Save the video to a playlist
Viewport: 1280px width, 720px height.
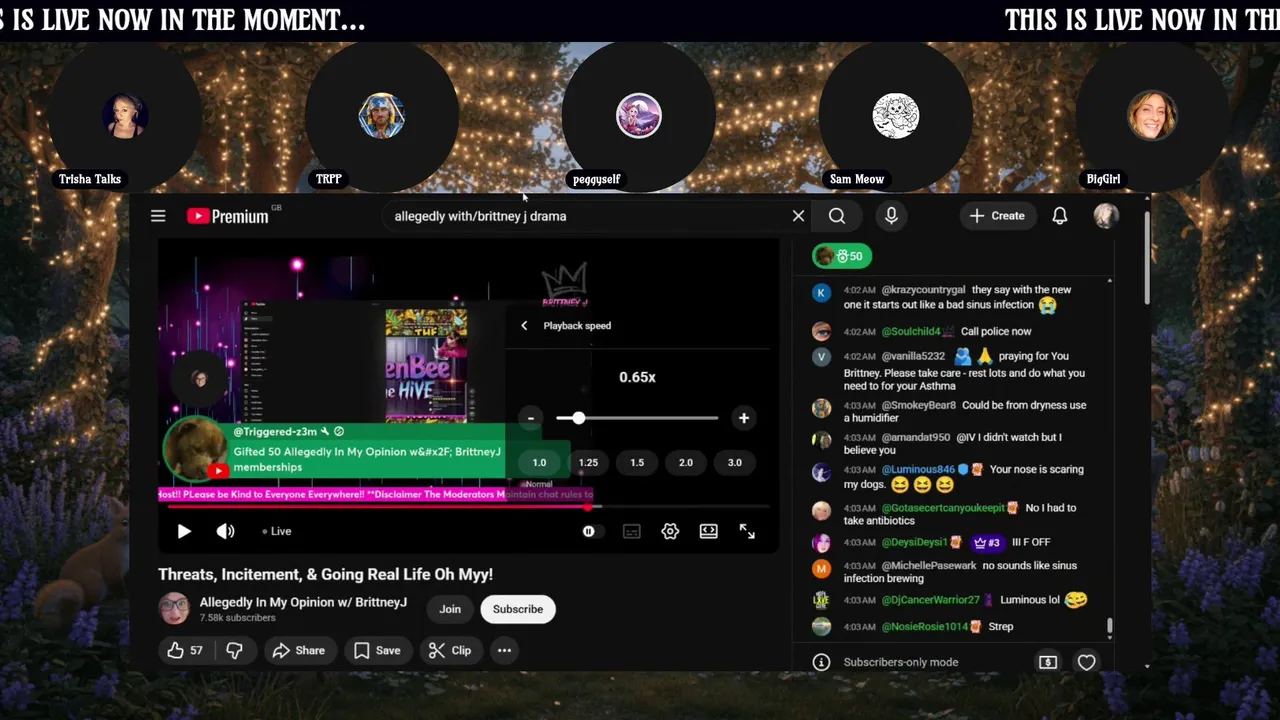coord(377,650)
